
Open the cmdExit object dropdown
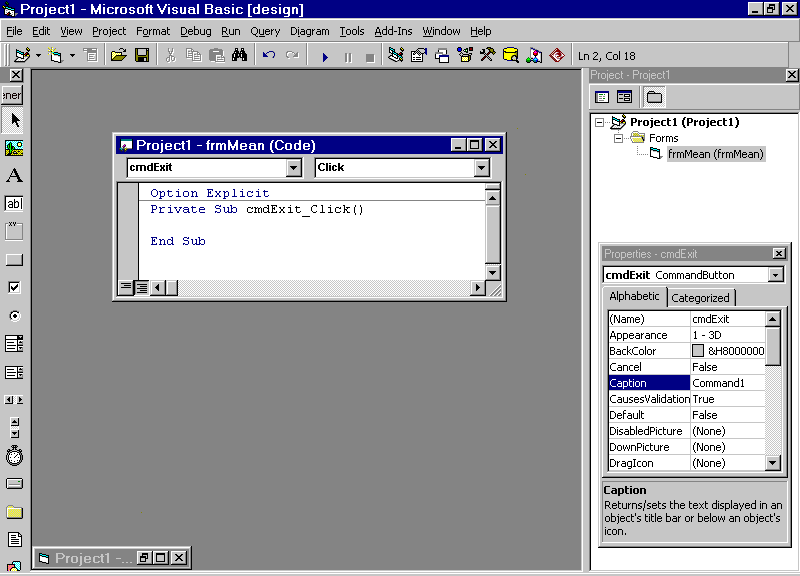(293, 167)
